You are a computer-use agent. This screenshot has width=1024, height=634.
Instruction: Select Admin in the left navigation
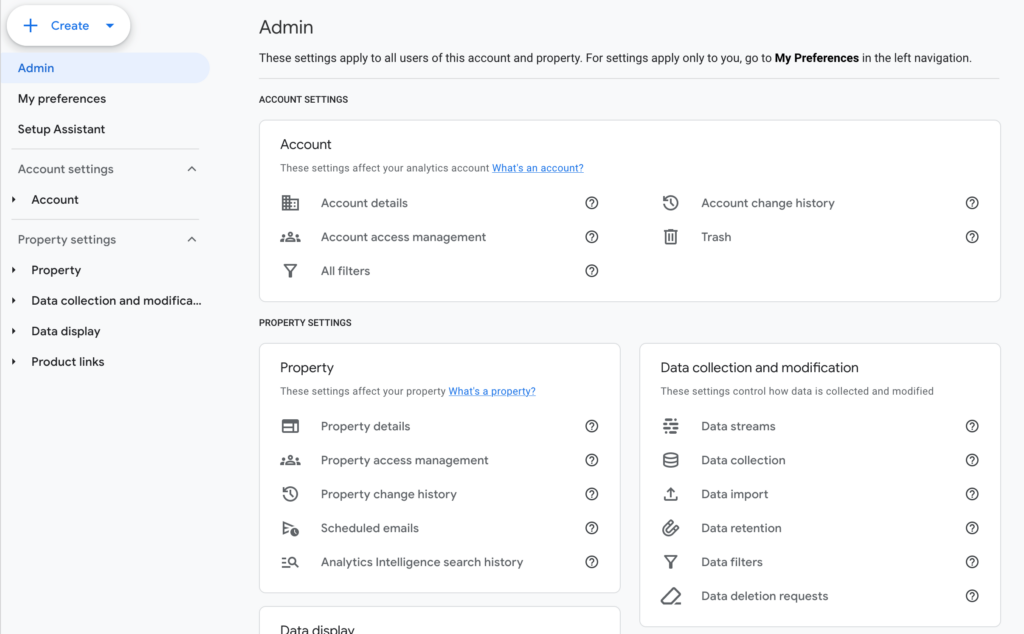105,68
